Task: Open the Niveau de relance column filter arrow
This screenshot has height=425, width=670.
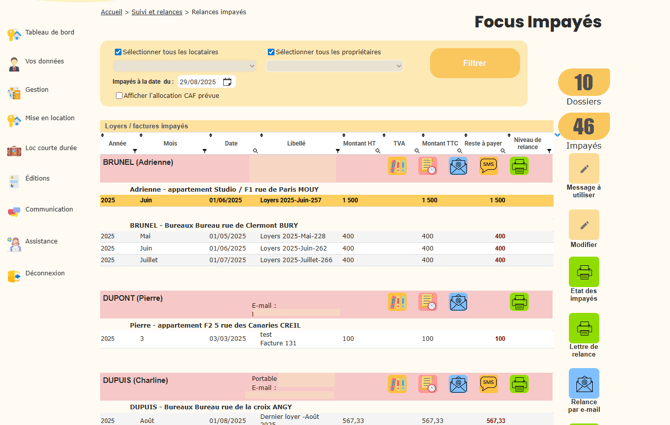Action: (x=549, y=151)
